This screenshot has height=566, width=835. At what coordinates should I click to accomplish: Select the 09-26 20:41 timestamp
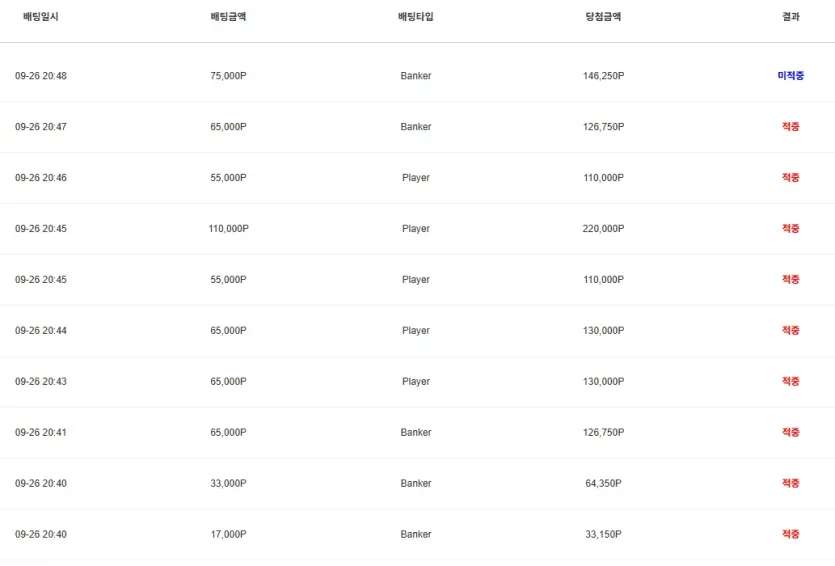point(41,432)
